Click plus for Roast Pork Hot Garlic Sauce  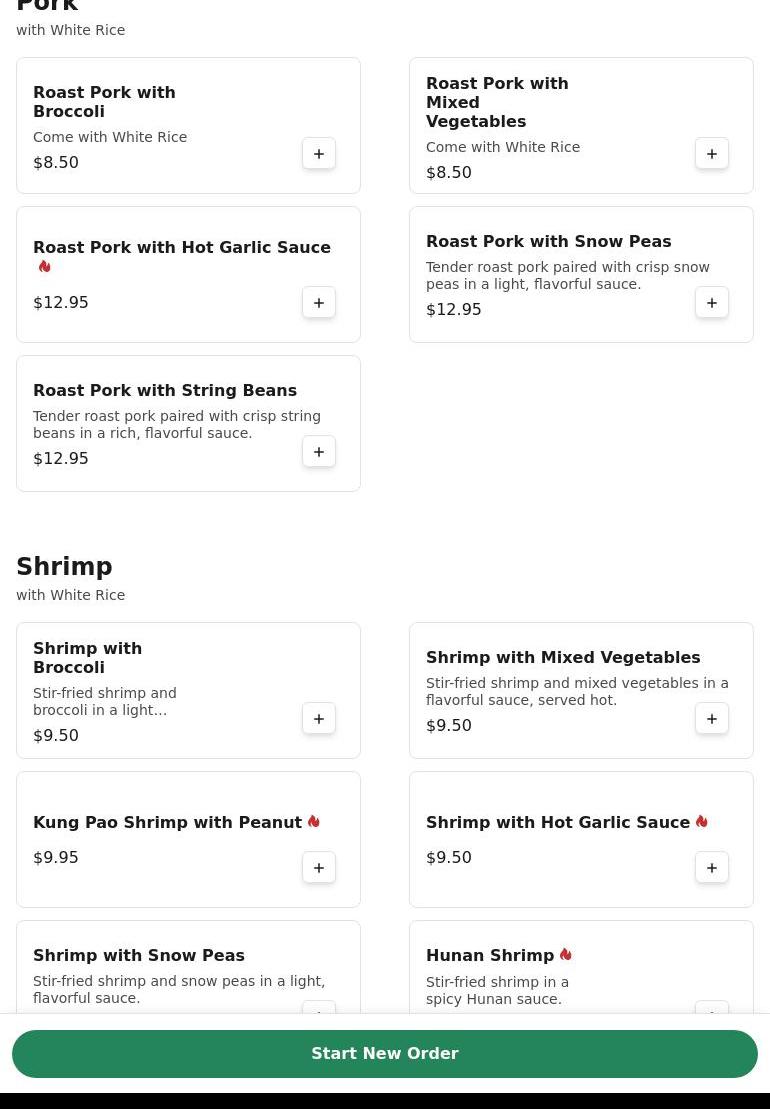319,303
